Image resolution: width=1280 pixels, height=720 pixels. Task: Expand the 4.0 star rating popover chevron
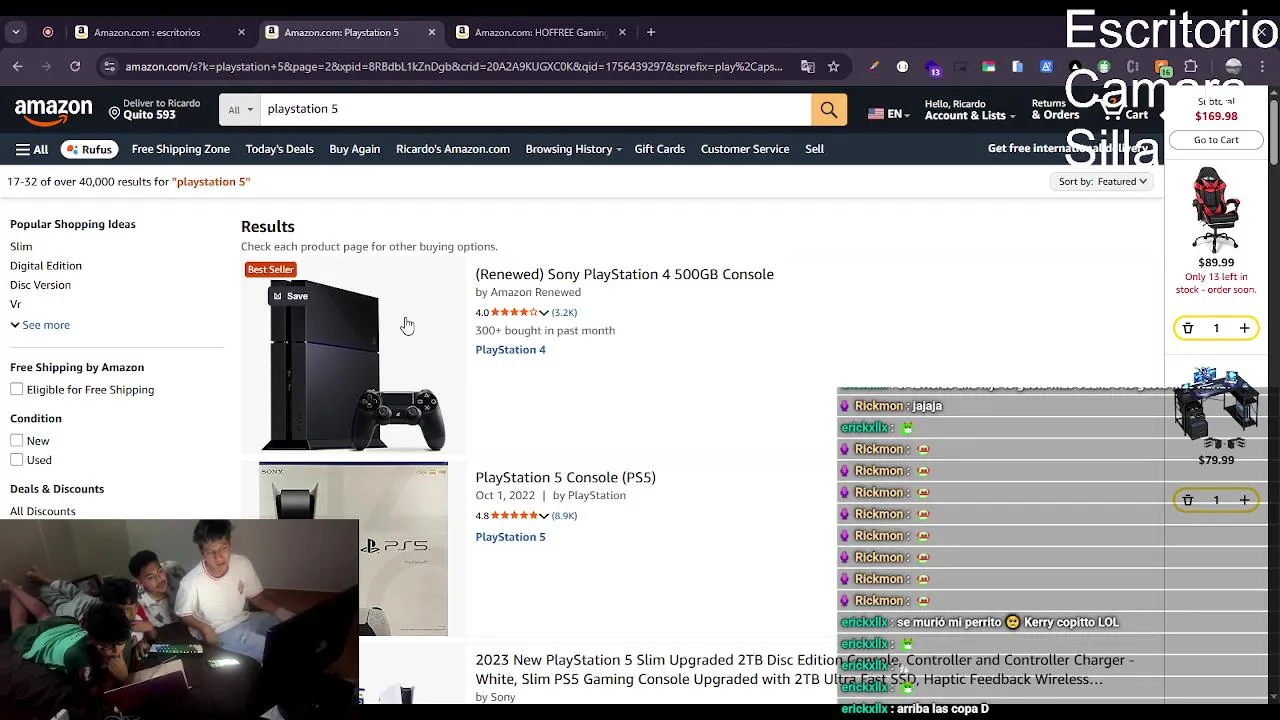[544, 312]
